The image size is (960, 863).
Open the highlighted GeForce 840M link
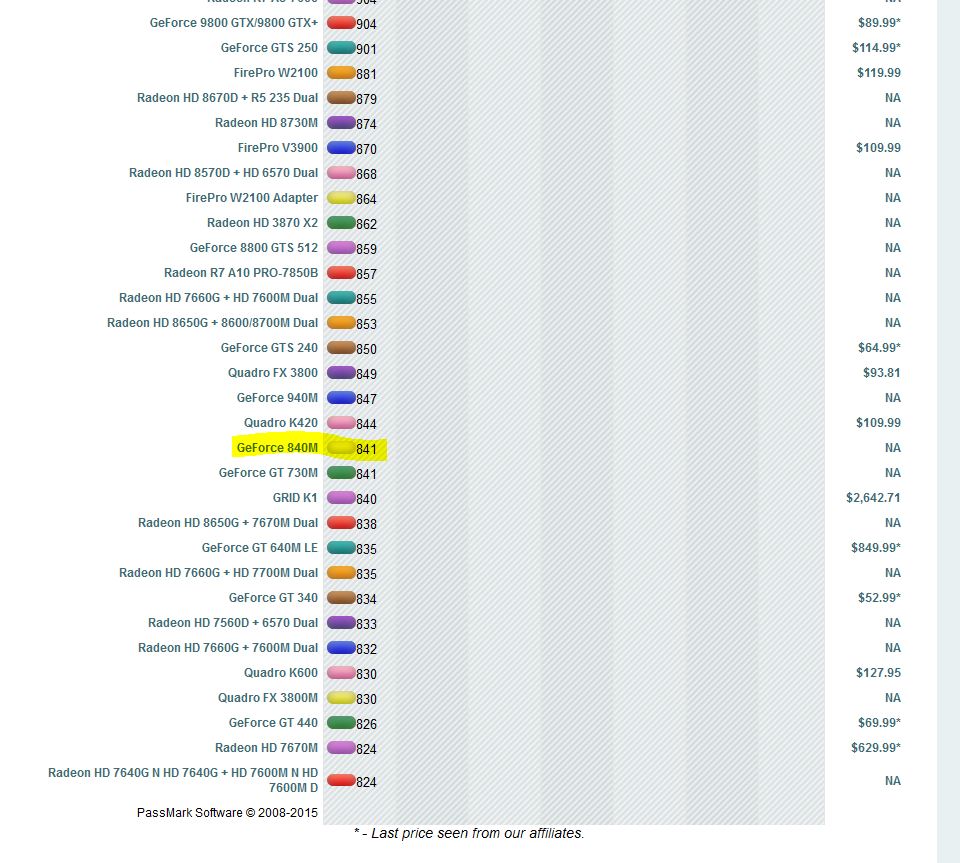coord(277,448)
